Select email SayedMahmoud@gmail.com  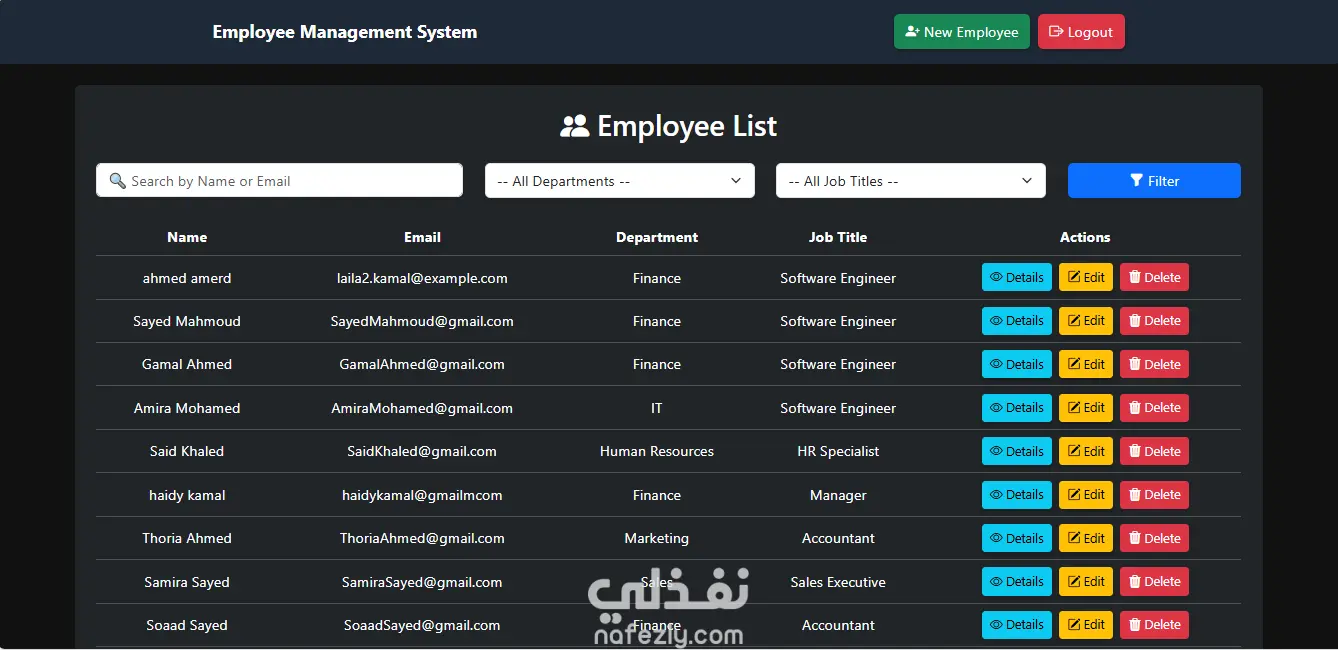tap(422, 321)
